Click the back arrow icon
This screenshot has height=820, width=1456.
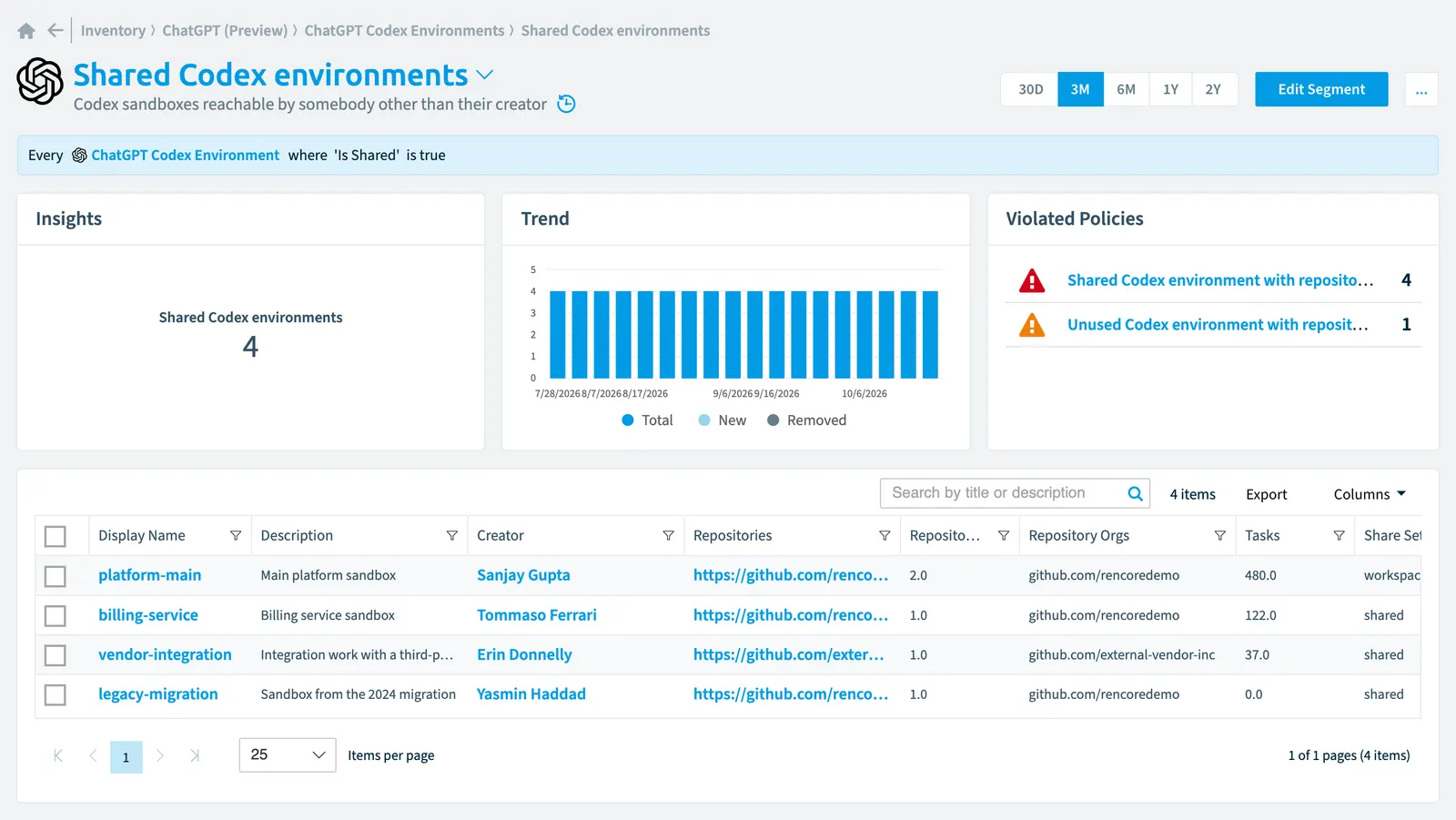[56, 30]
